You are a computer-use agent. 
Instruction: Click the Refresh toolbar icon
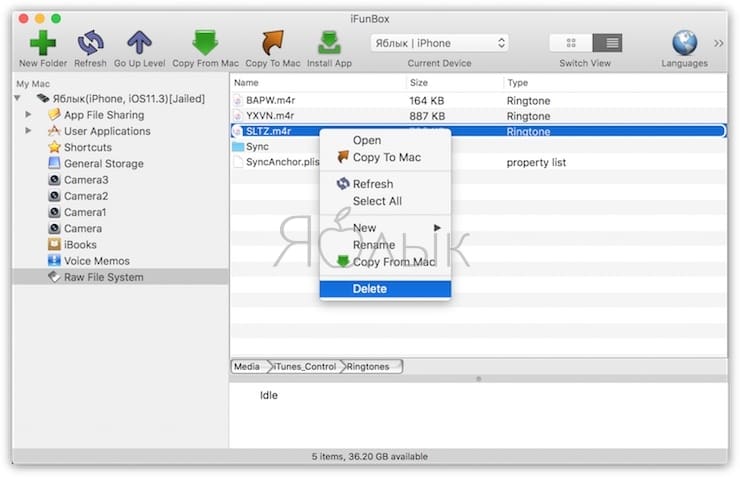point(90,43)
